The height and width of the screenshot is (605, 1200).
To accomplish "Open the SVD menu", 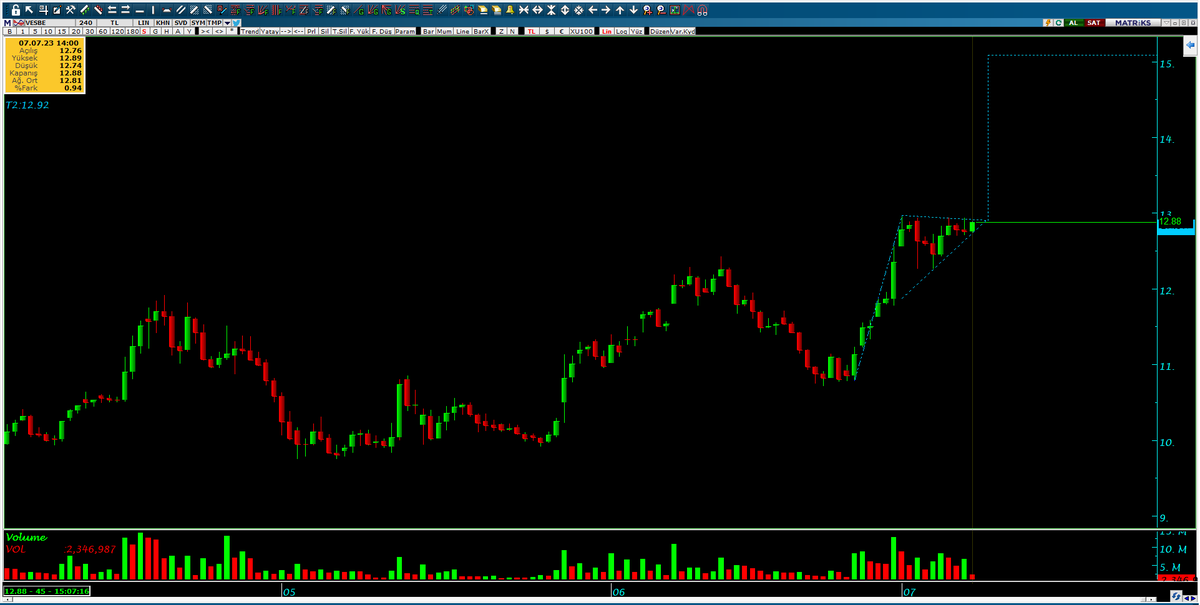I will coord(181,23).
